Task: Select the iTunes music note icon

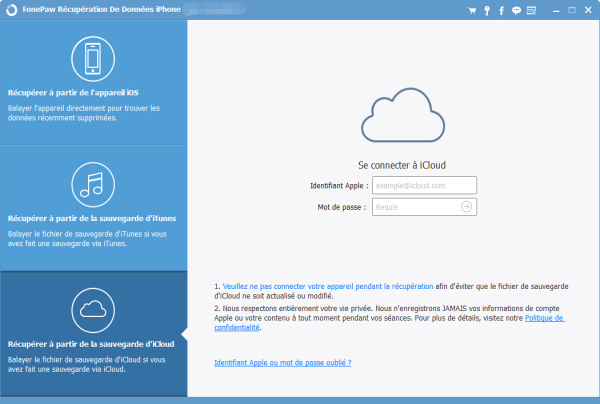Action: pos(93,184)
